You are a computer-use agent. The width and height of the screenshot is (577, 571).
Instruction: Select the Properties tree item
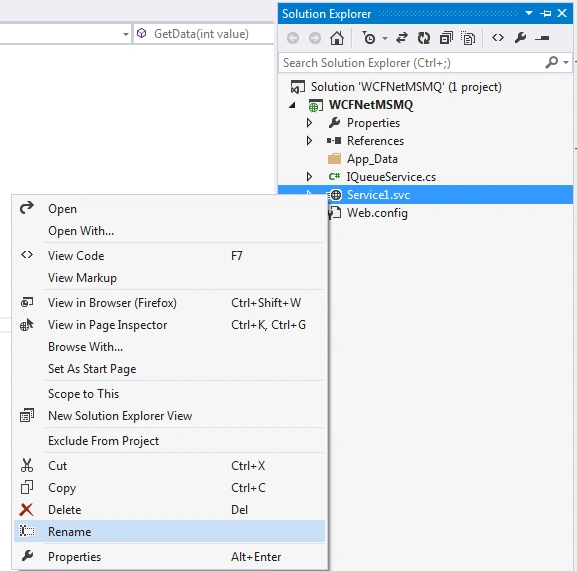coord(373,123)
